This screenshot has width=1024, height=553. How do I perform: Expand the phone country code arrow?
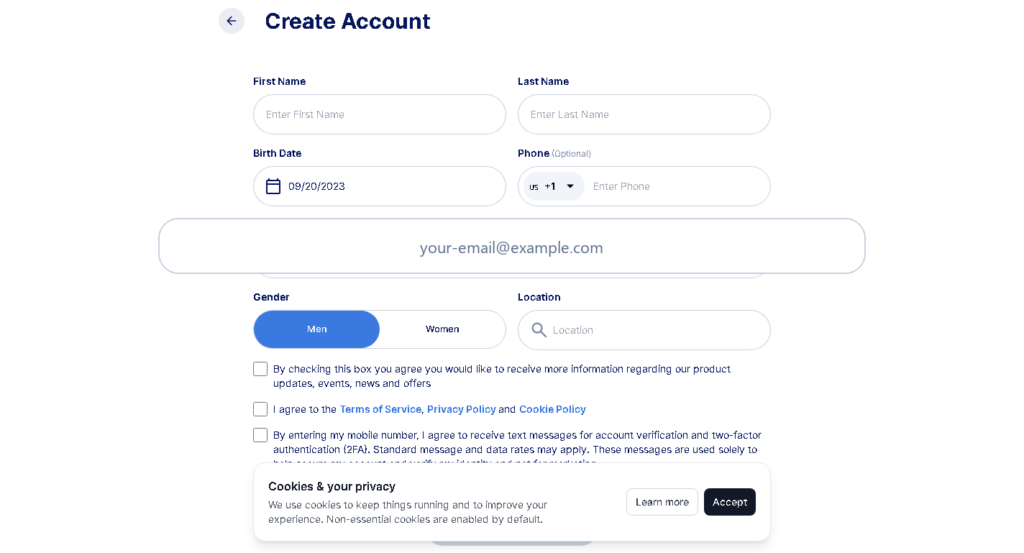click(570, 186)
